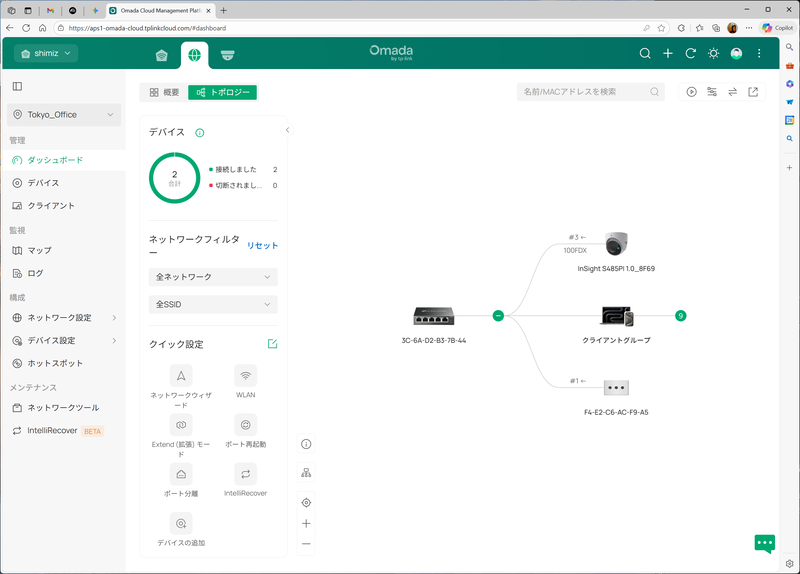Viewport: 800px width, 574px height.
Task: Click リセット network filter link
Action: tap(262, 245)
